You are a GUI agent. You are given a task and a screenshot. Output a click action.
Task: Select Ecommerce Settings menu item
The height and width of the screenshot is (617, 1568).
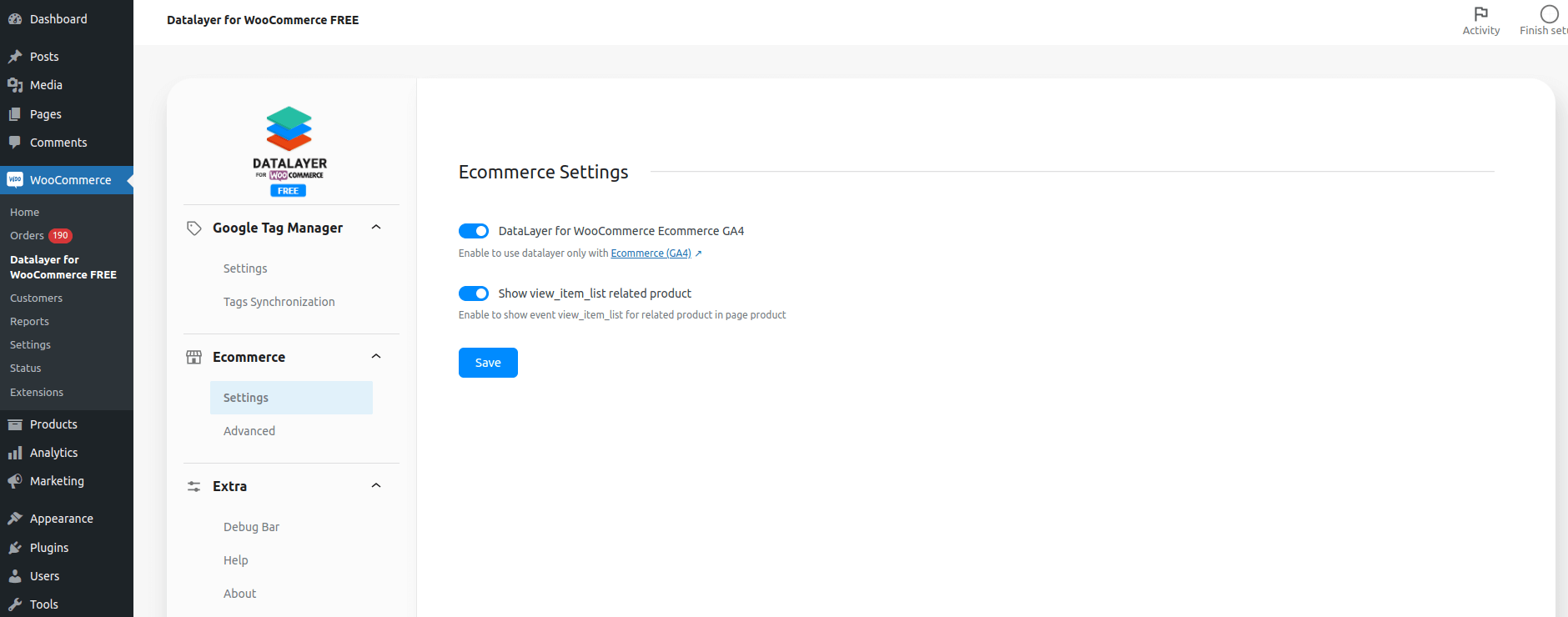click(x=291, y=398)
